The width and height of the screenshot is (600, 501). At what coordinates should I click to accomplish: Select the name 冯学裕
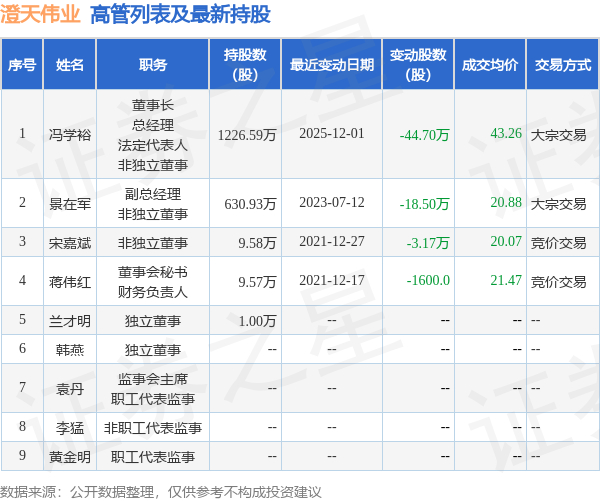click(x=70, y=135)
